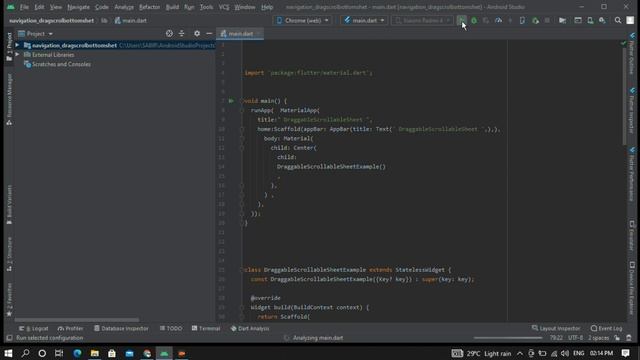Click the run gutter icon beside void main
The image size is (640, 360).
pyautogui.click(x=231, y=101)
